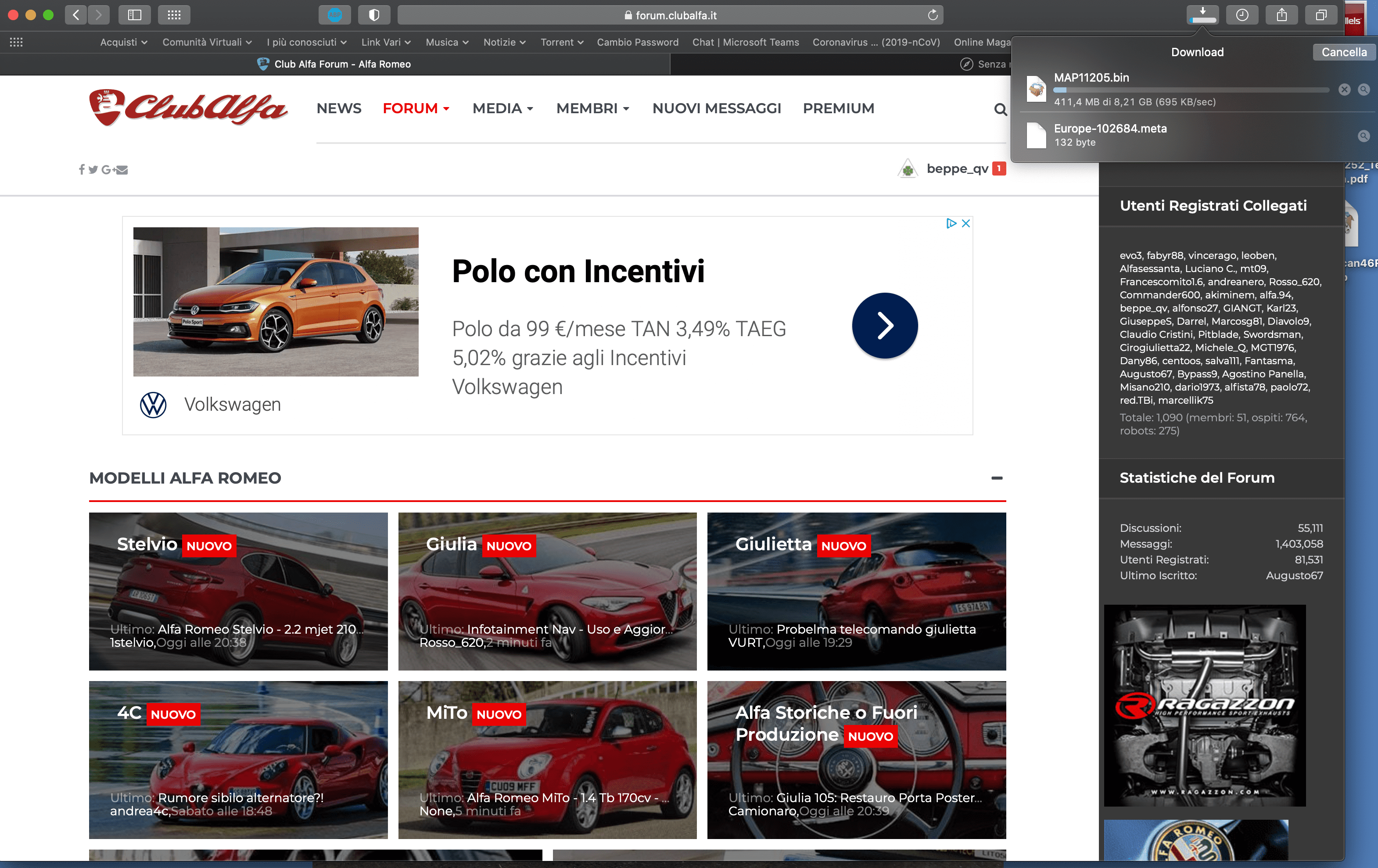Click the blue arrow ad button
1378x868 pixels.
coord(885,326)
